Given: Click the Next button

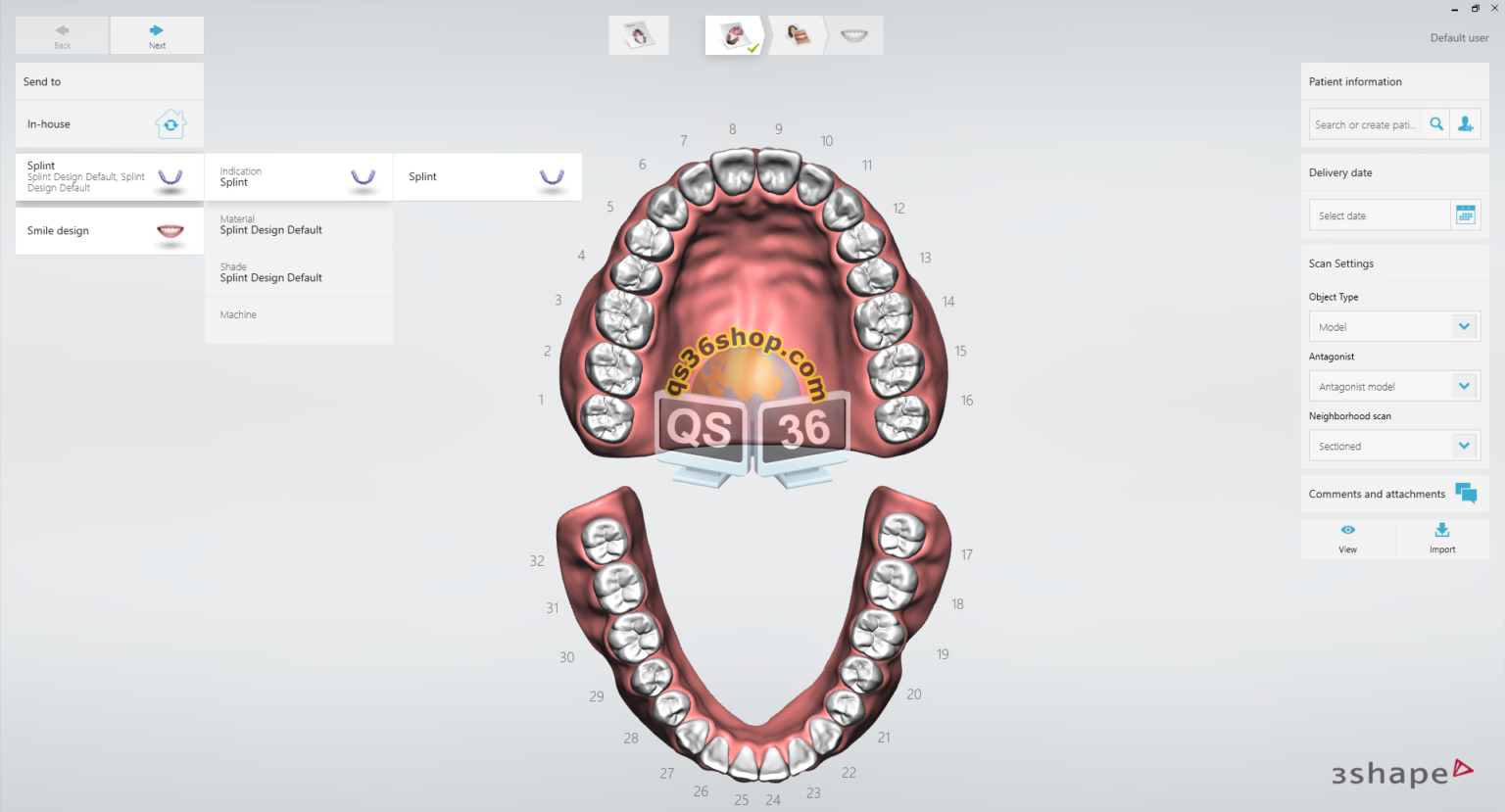Looking at the screenshot, I should (157, 35).
